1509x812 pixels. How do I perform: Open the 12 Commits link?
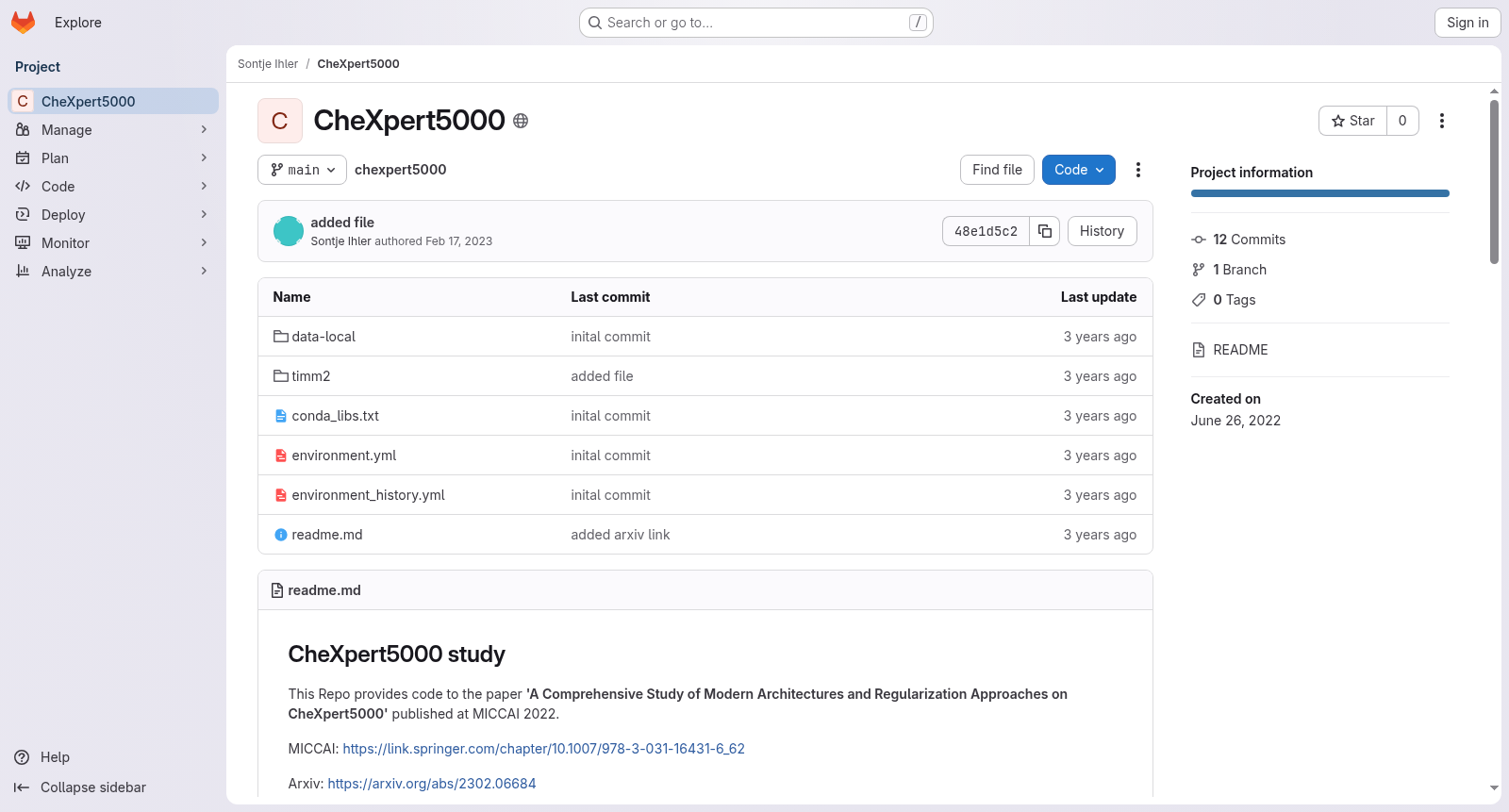click(1249, 240)
